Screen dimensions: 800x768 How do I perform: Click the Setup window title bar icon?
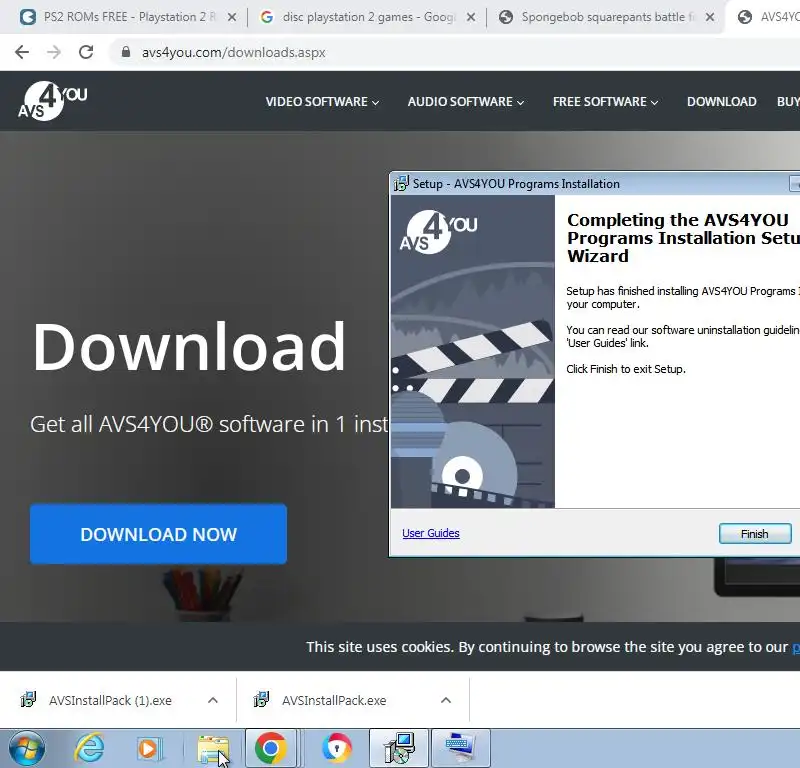click(x=401, y=183)
